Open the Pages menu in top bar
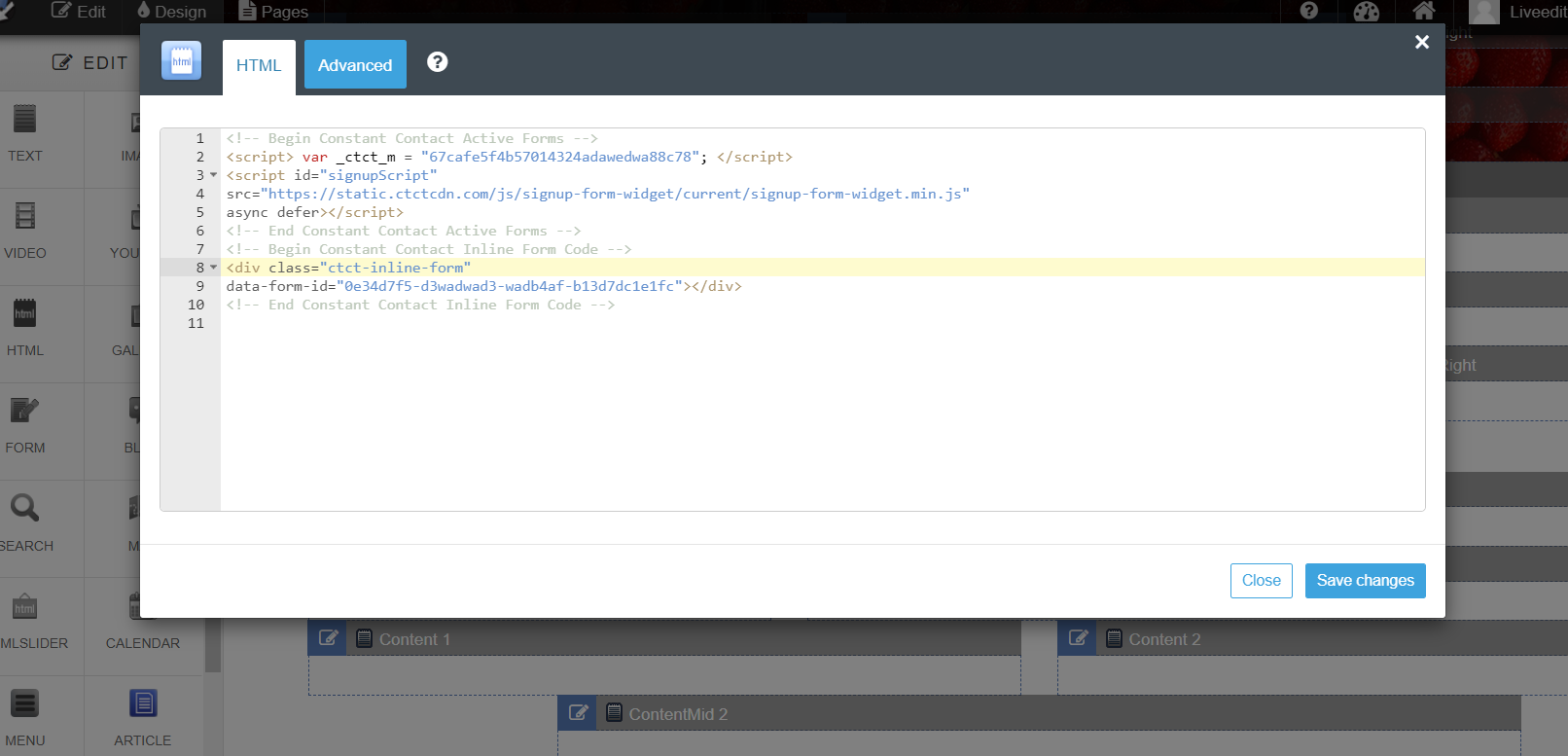The width and height of the screenshot is (1568, 756). click(273, 12)
